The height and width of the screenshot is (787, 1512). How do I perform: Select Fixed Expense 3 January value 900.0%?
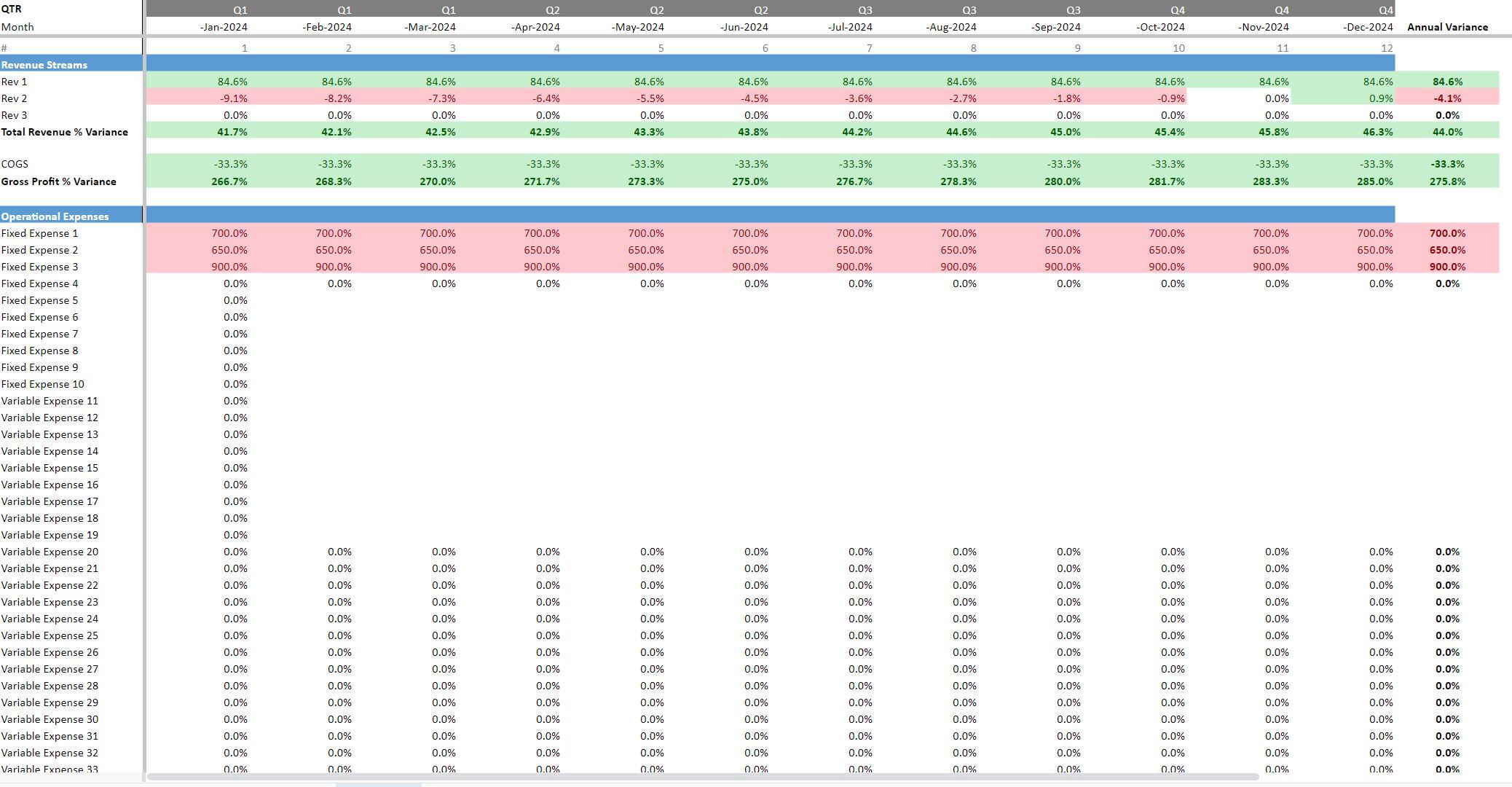(x=229, y=267)
